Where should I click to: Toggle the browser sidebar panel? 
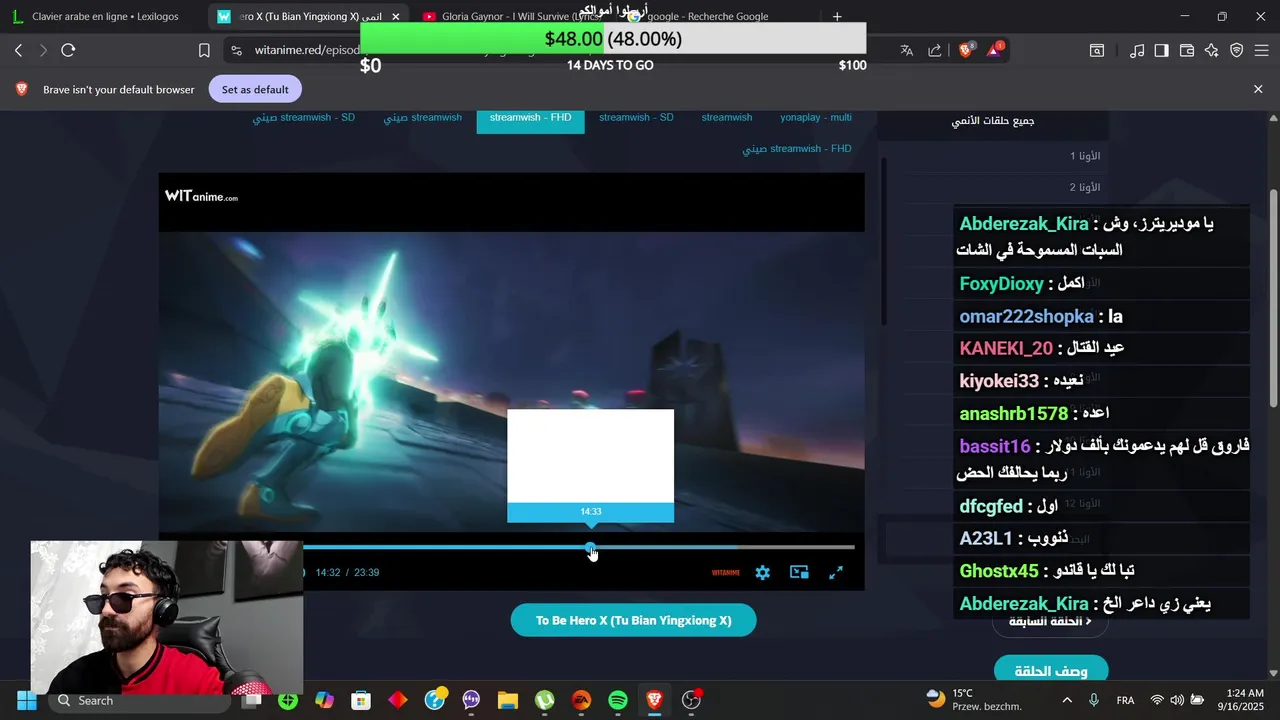pyautogui.click(x=1161, y=50)
